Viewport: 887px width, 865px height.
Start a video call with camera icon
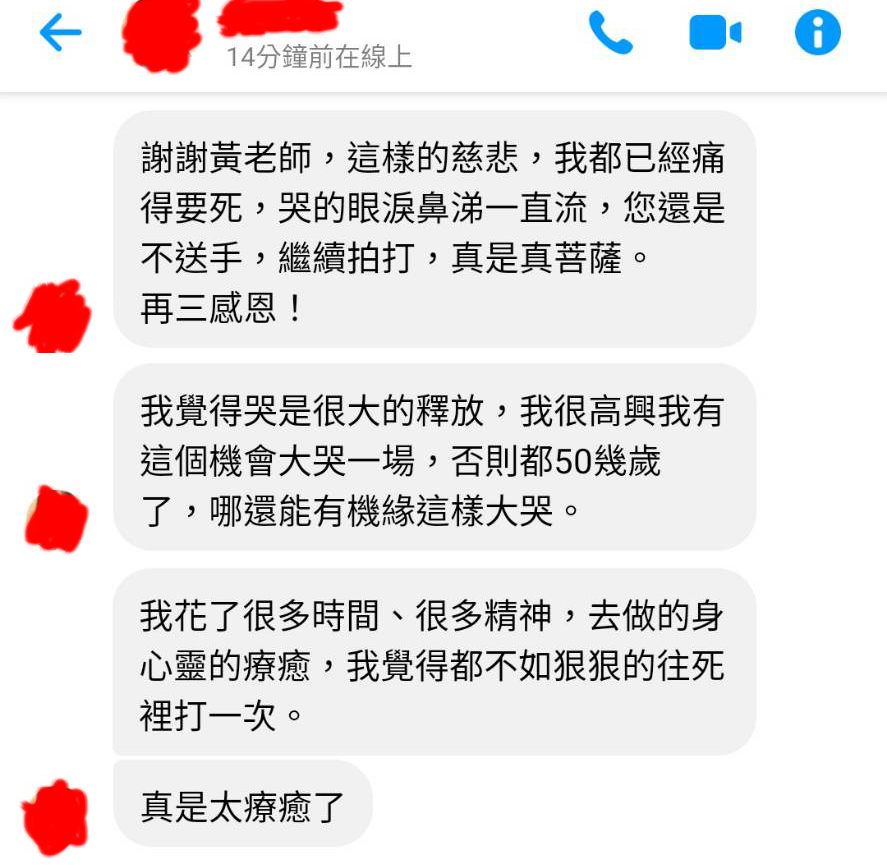(x=715, y=33)
